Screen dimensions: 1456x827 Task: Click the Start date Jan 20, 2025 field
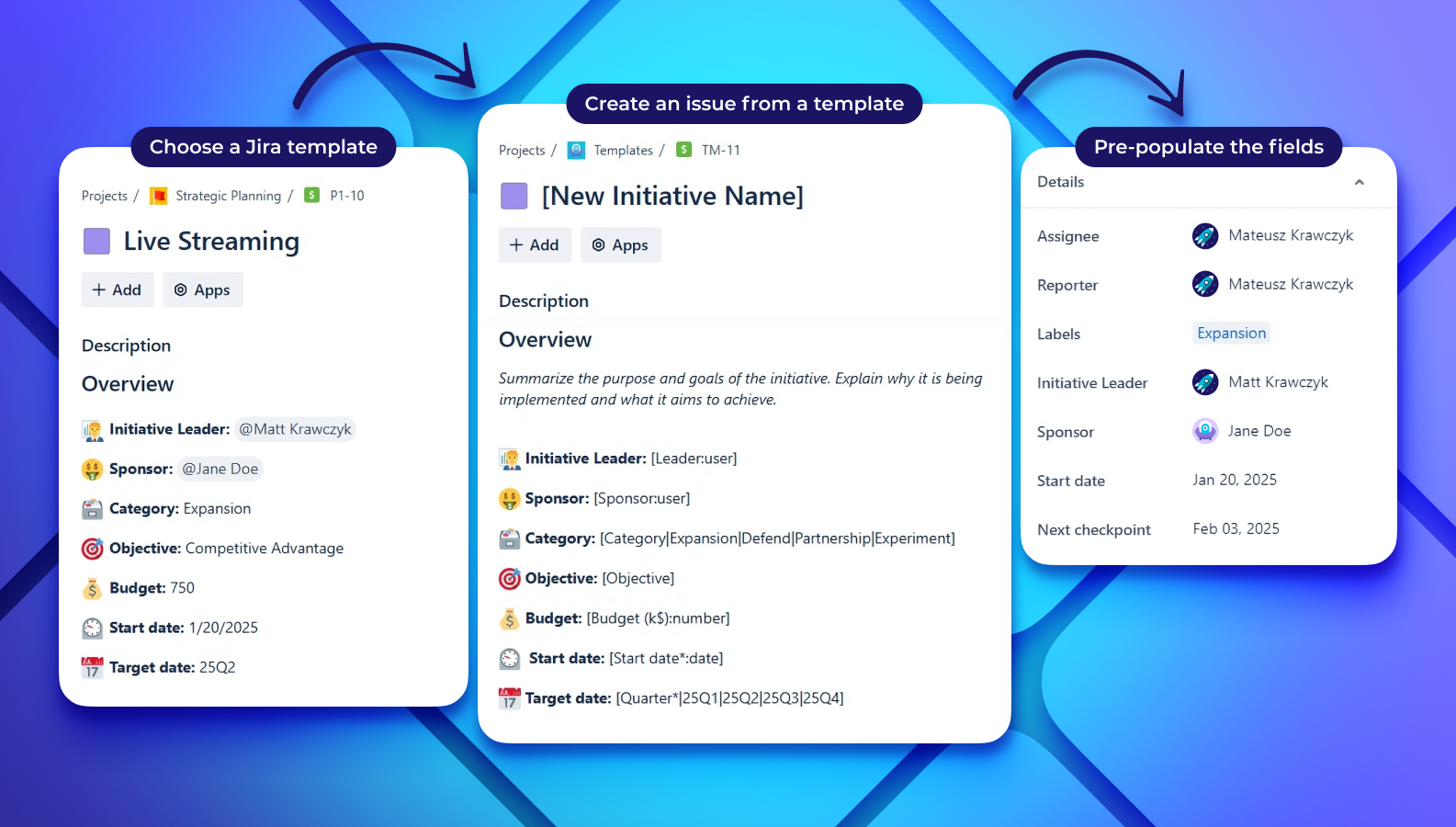1235,480
